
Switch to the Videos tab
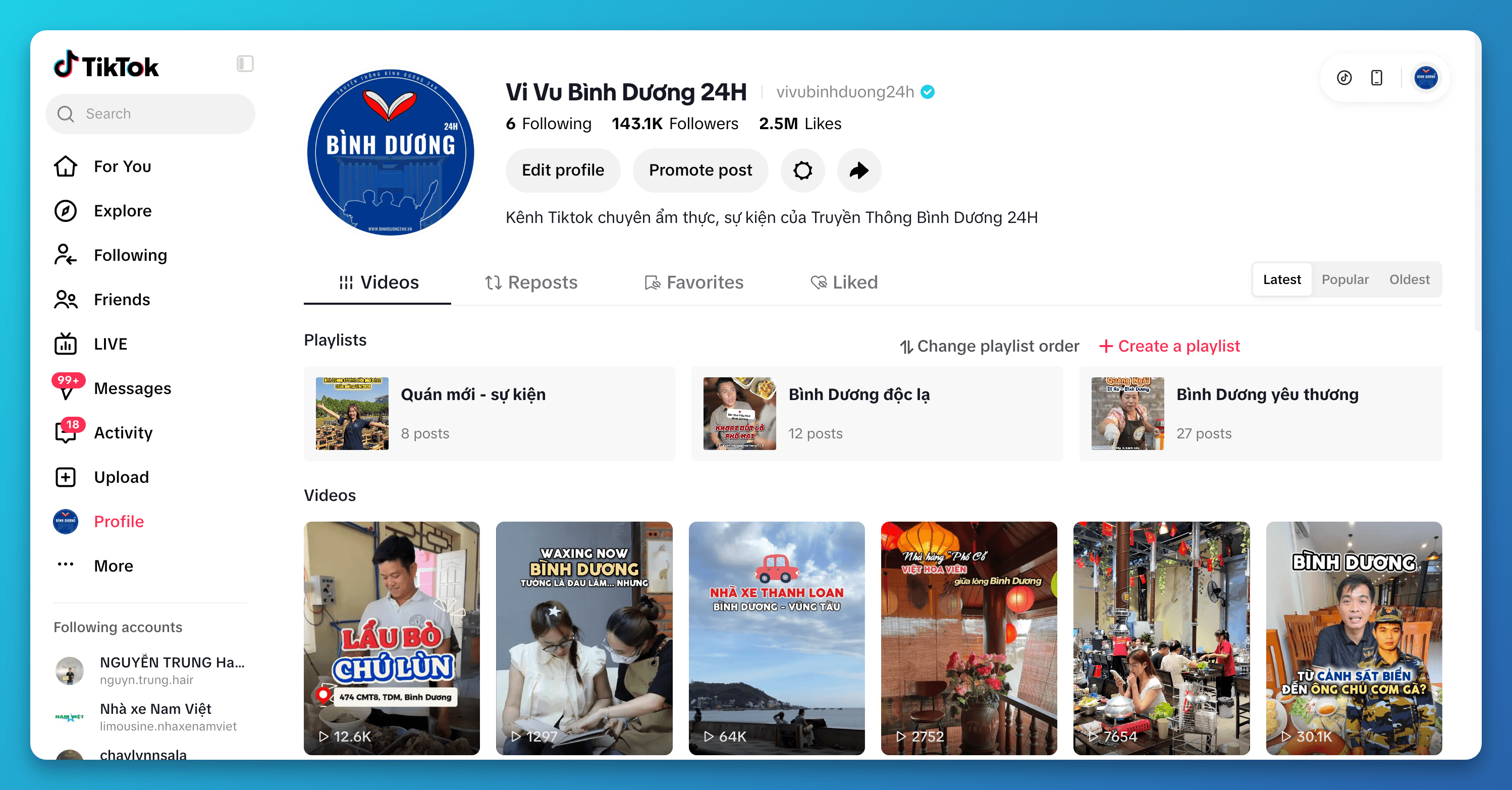pyautogui.click(x=377, y=283)
